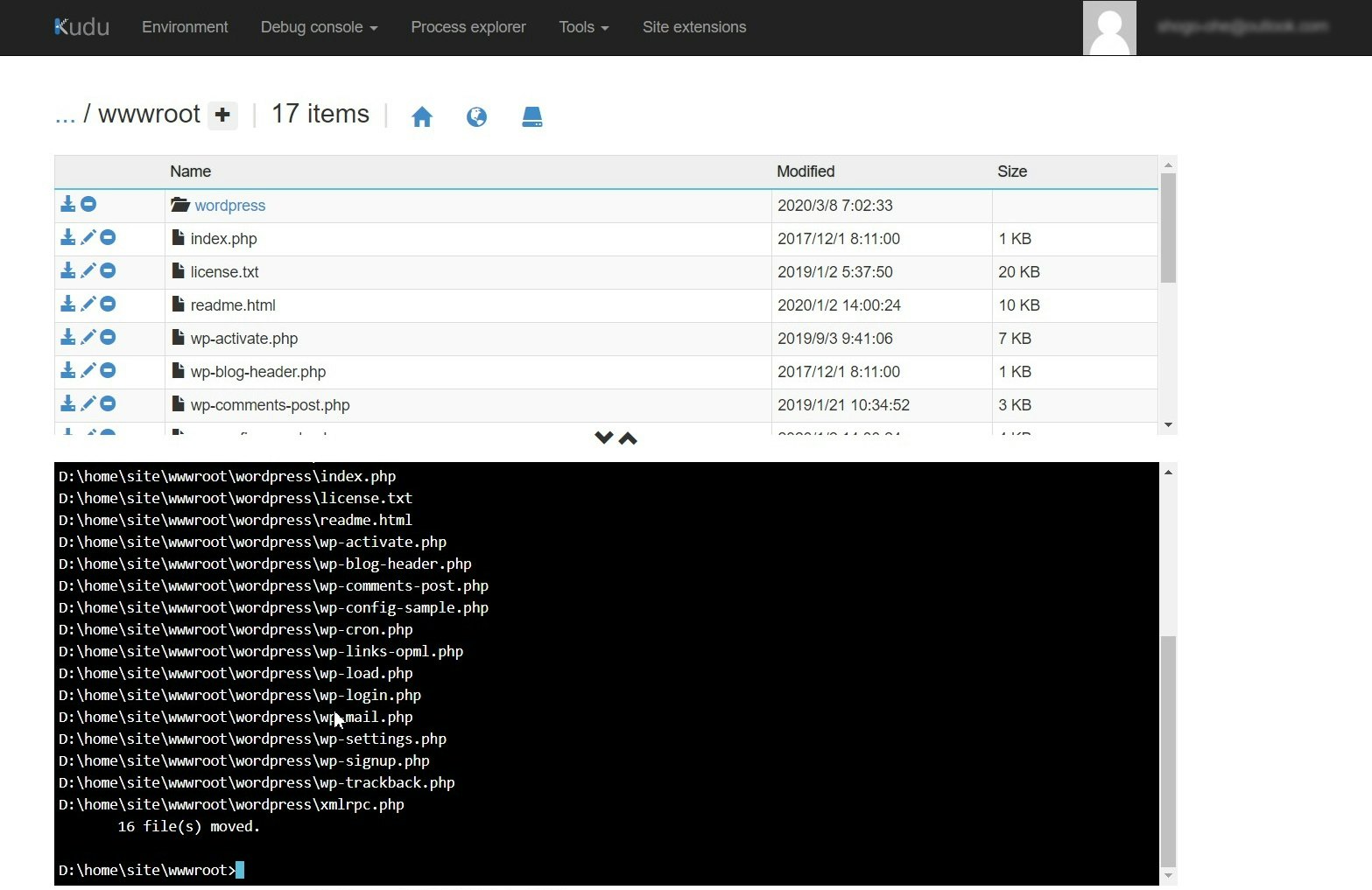Download index.php file
Screen dimensions: 1372x890
(x=67, y=237)
